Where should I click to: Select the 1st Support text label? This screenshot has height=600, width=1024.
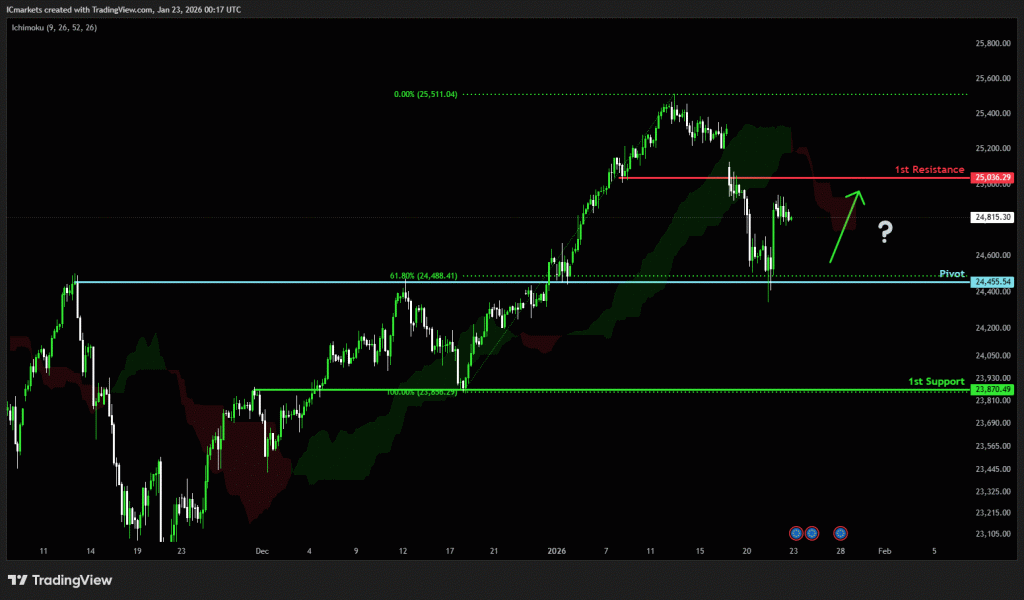pos(936,381)
